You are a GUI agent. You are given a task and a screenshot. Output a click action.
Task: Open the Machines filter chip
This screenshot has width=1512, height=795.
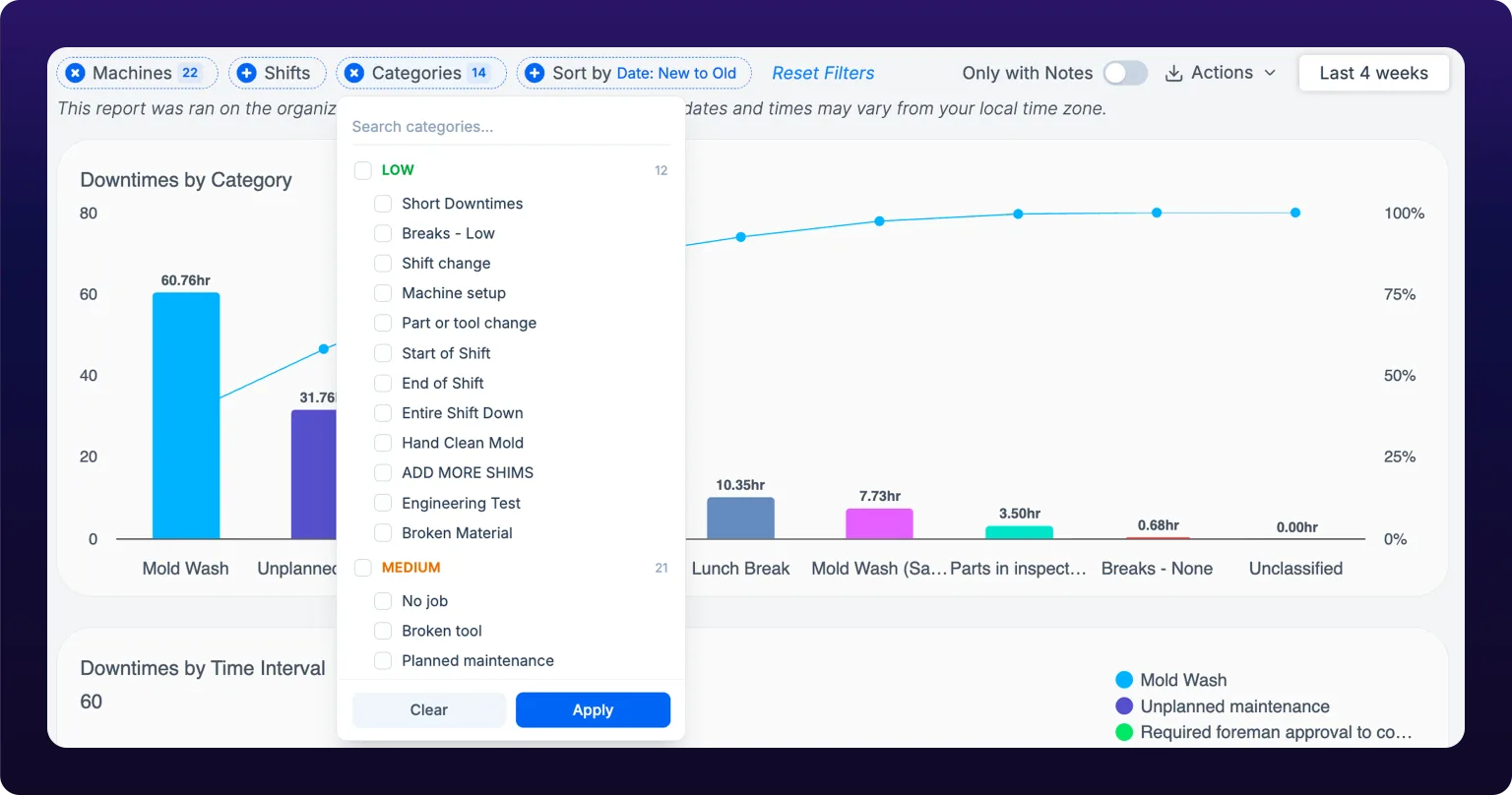(x=137, y=73)
